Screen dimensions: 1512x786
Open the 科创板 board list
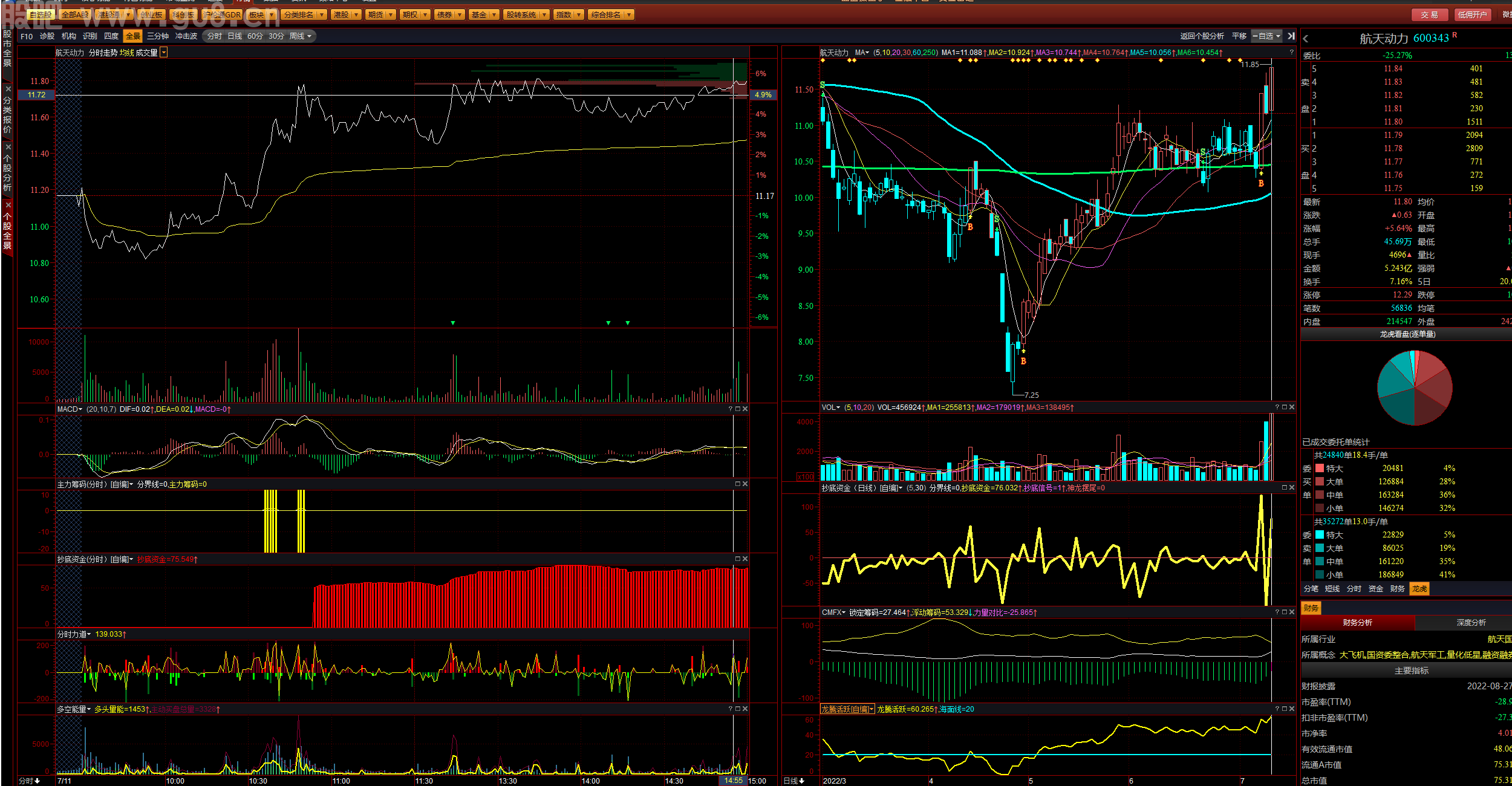[183, 15]
